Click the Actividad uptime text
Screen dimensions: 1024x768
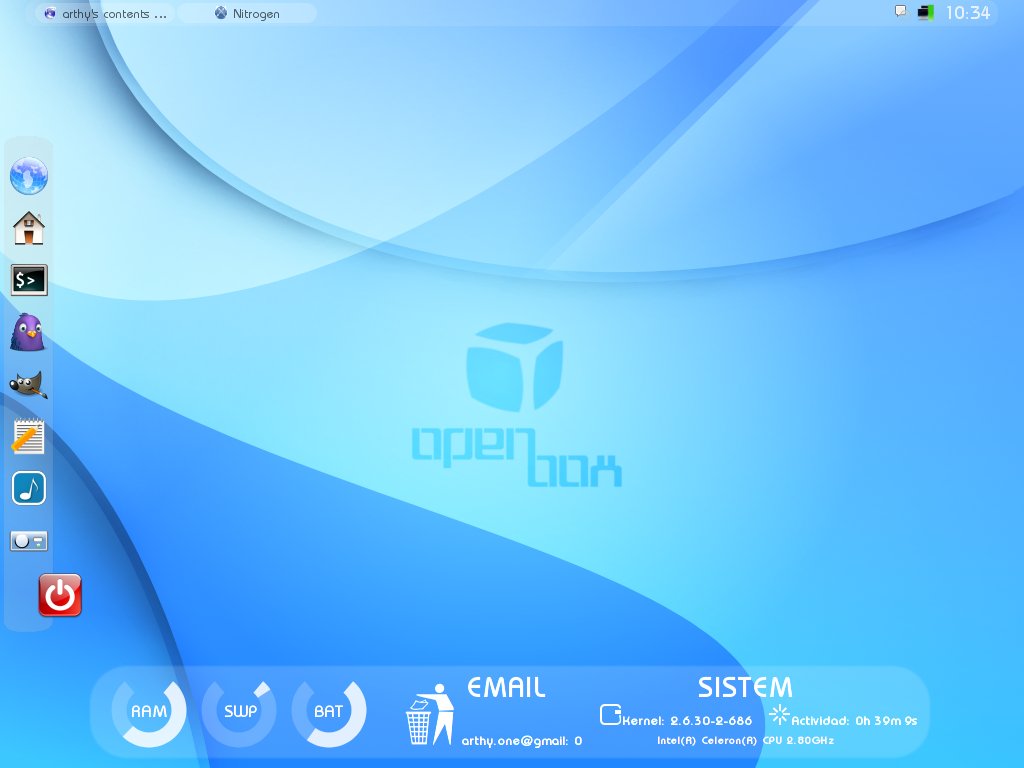854,720
